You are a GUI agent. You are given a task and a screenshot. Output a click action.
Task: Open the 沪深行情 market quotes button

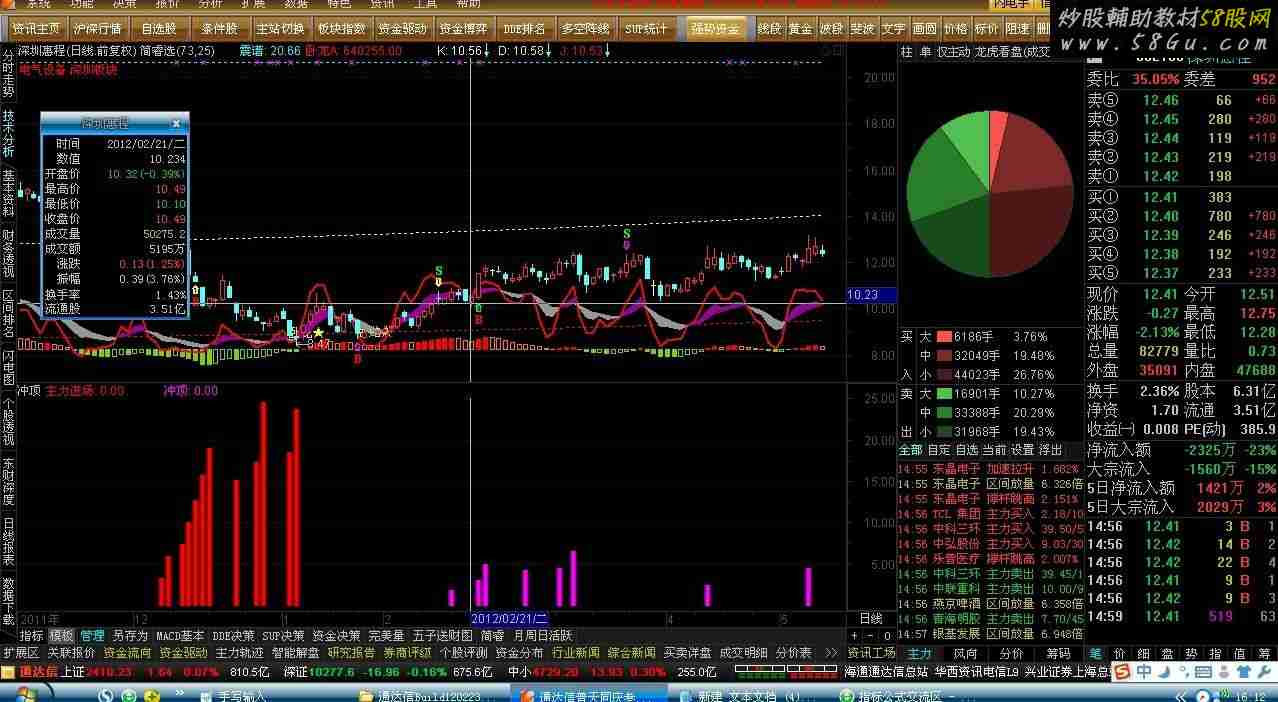coord(98,29)
